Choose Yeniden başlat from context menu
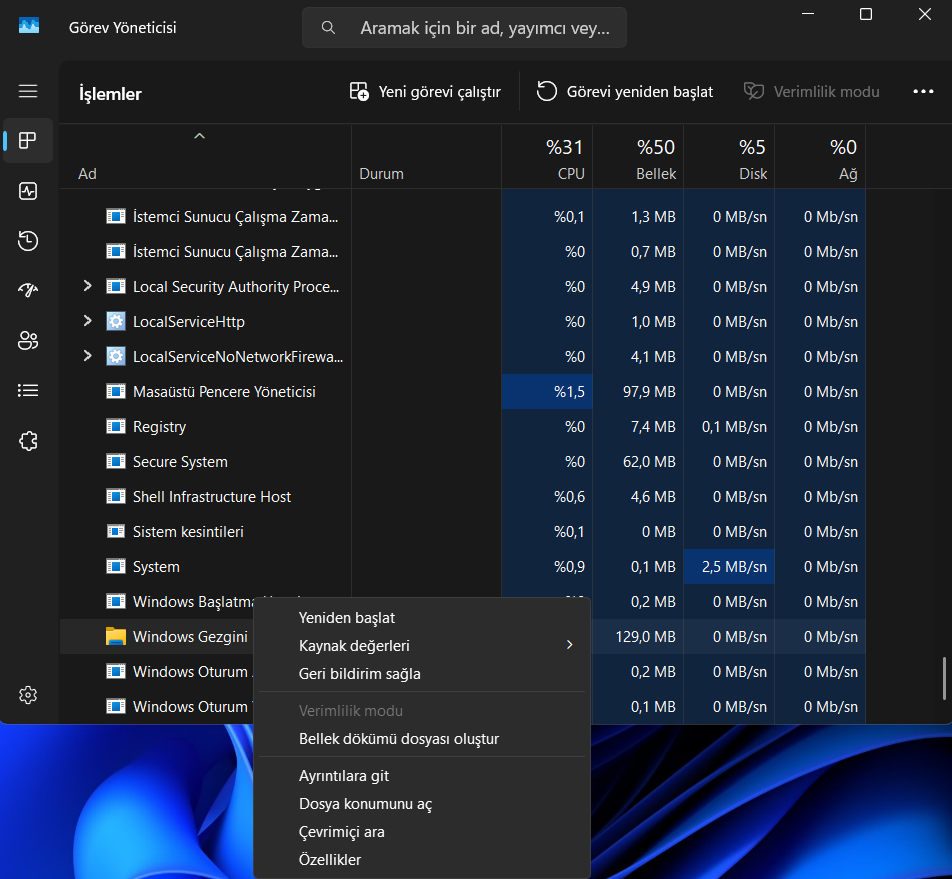 point(347,617)
